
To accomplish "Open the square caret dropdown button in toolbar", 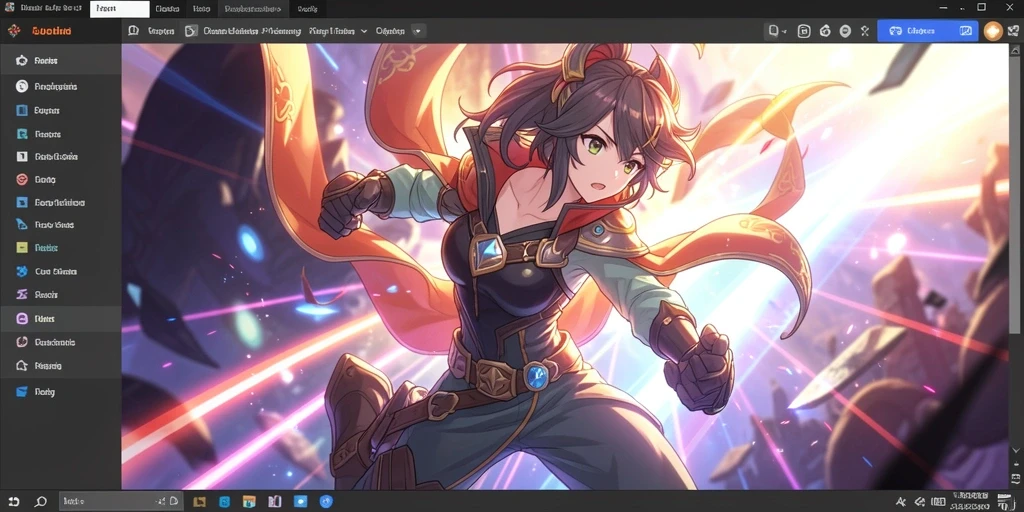I will click(418, 31).
